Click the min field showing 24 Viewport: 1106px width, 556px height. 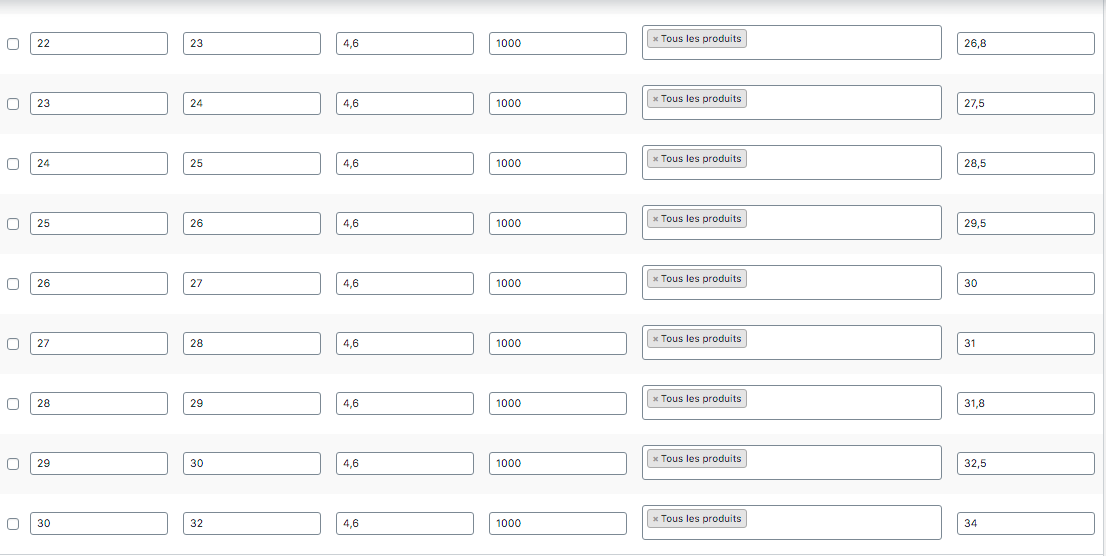click(x=99, y=163)
